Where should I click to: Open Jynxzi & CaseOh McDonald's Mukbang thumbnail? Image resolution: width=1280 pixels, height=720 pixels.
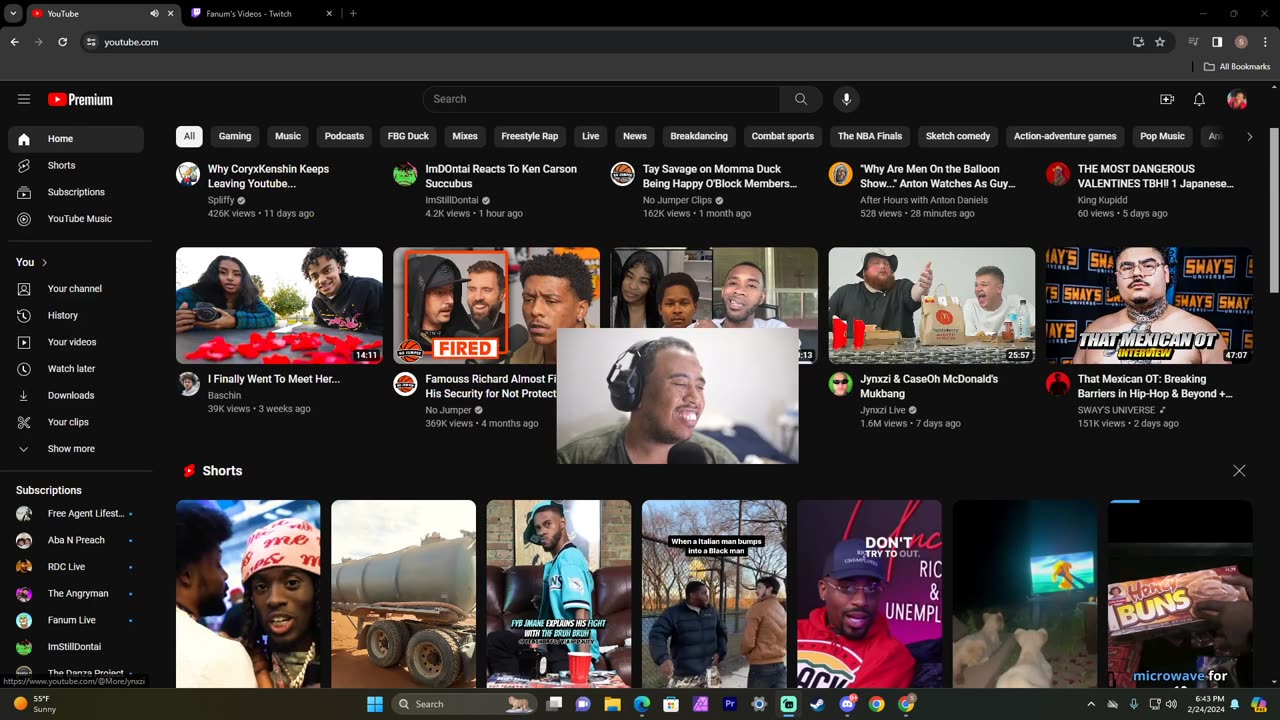pos(932,306)
